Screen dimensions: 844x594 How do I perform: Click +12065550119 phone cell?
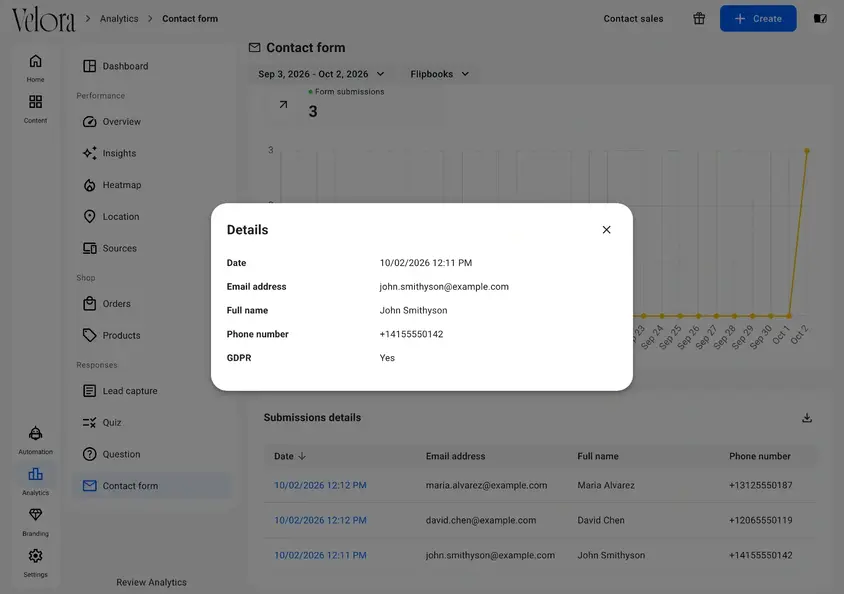coord(760,520)
